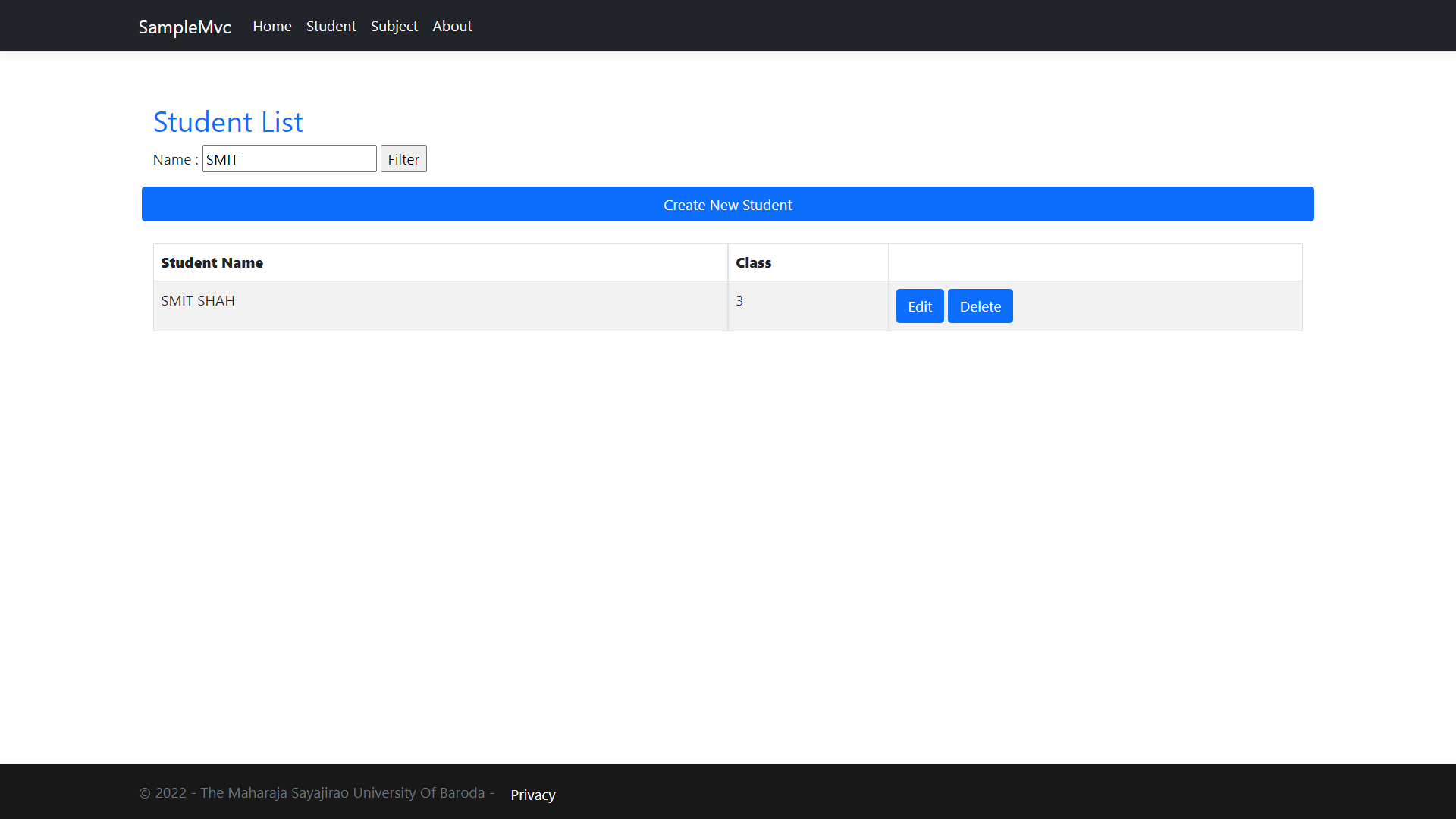Viewport: 1456px width, 819px height.
Task: Click the Student Name column header
Action: (x=440, y=262)
